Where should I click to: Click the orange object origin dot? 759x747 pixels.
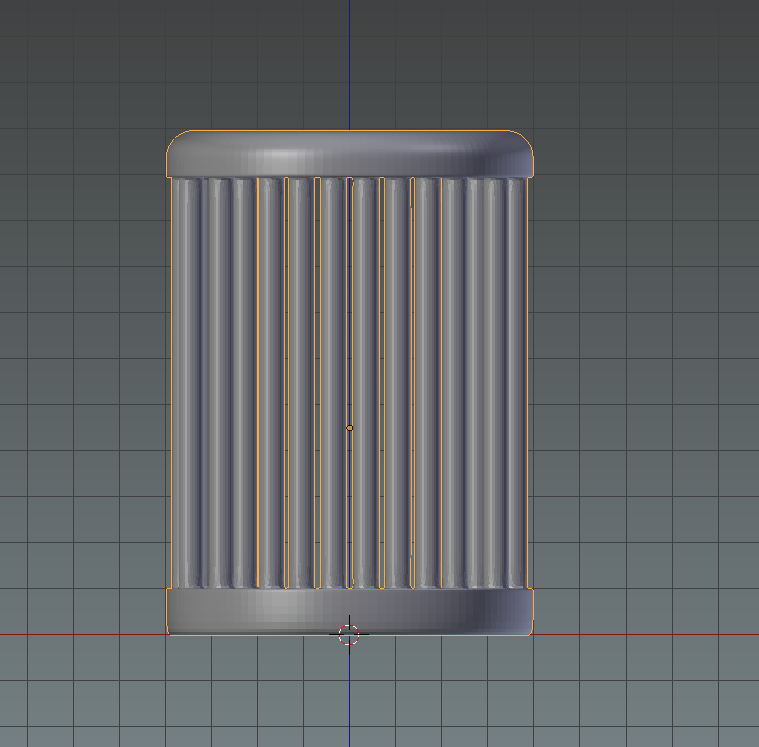point(349,428)
